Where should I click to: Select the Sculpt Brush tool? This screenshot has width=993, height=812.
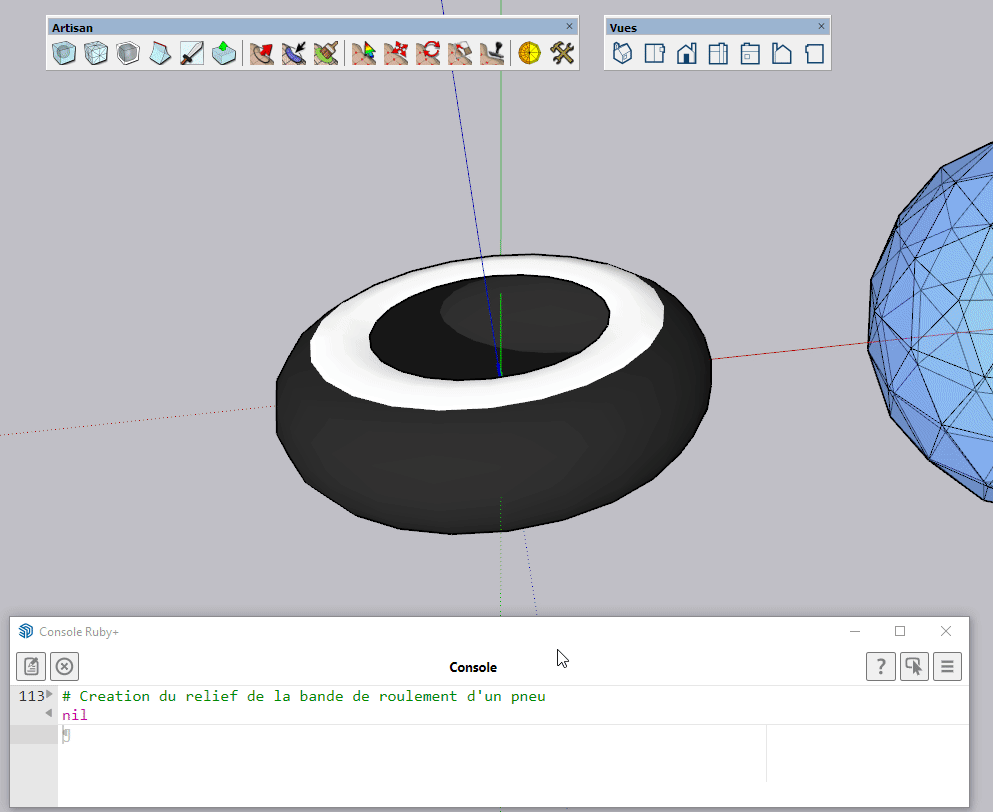click(x=262, y=53)
